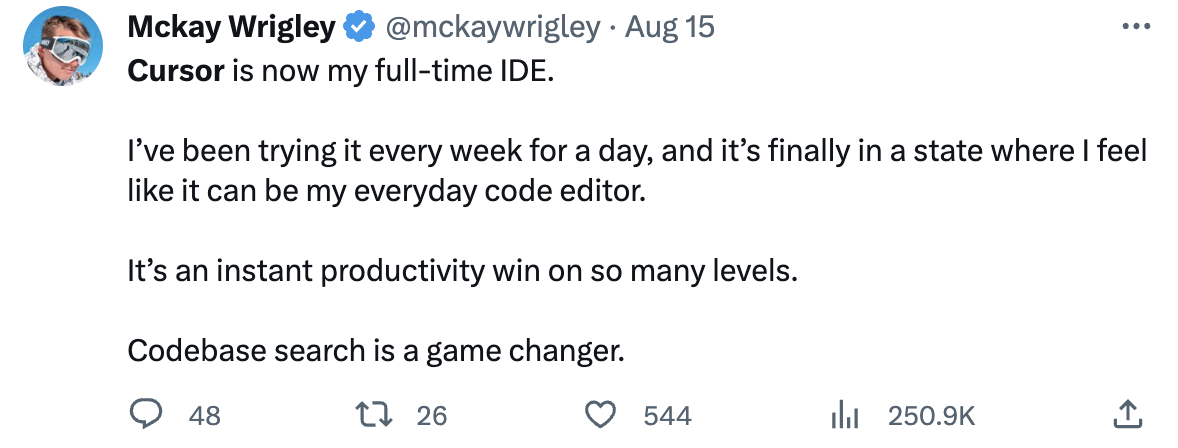Click the author name Mckay Wrigley

[x=232, y=27]
